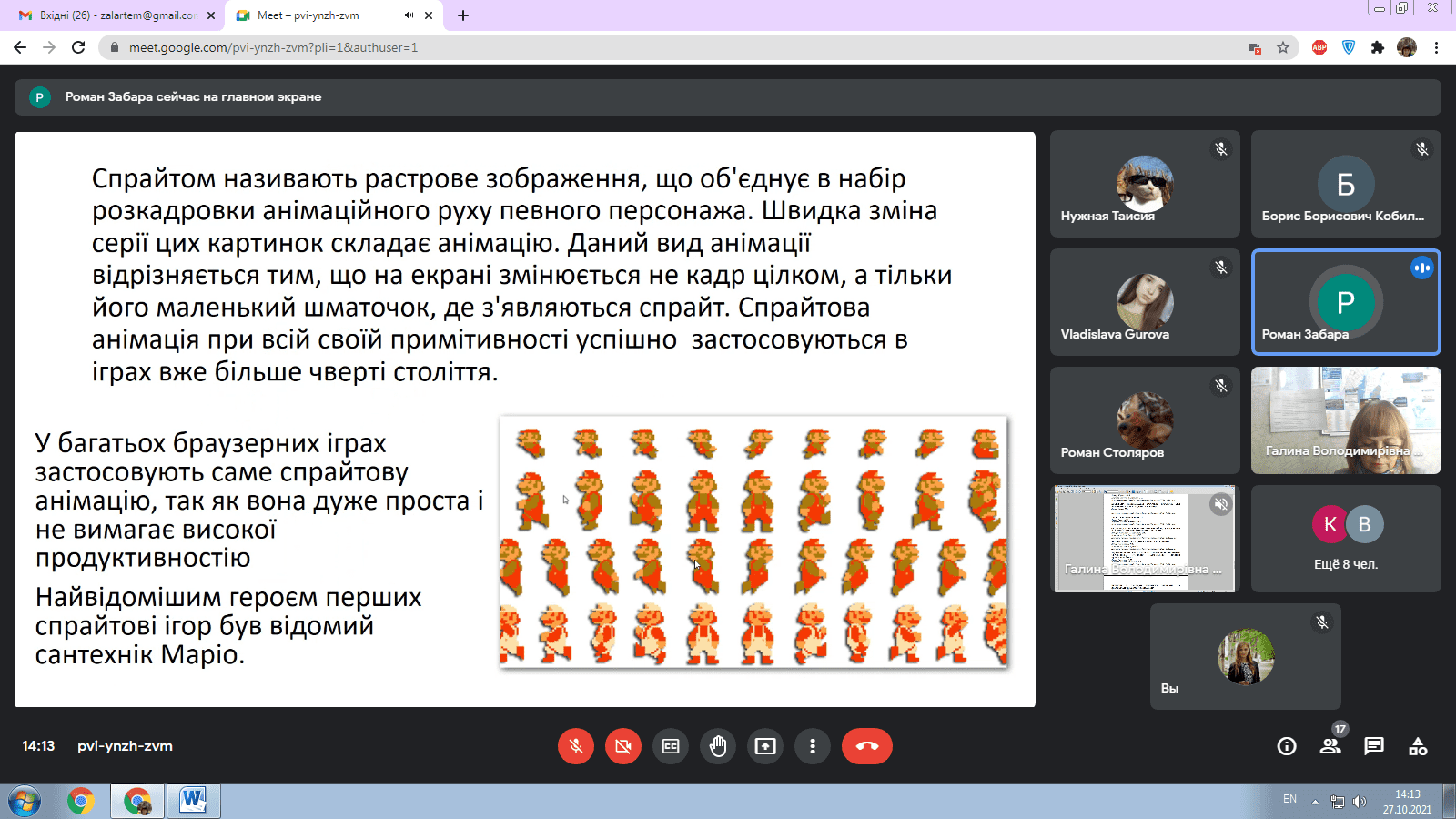Click the muted mic icon on Роман Столяров tile
1456x819 pixels.
point(1221,386)
